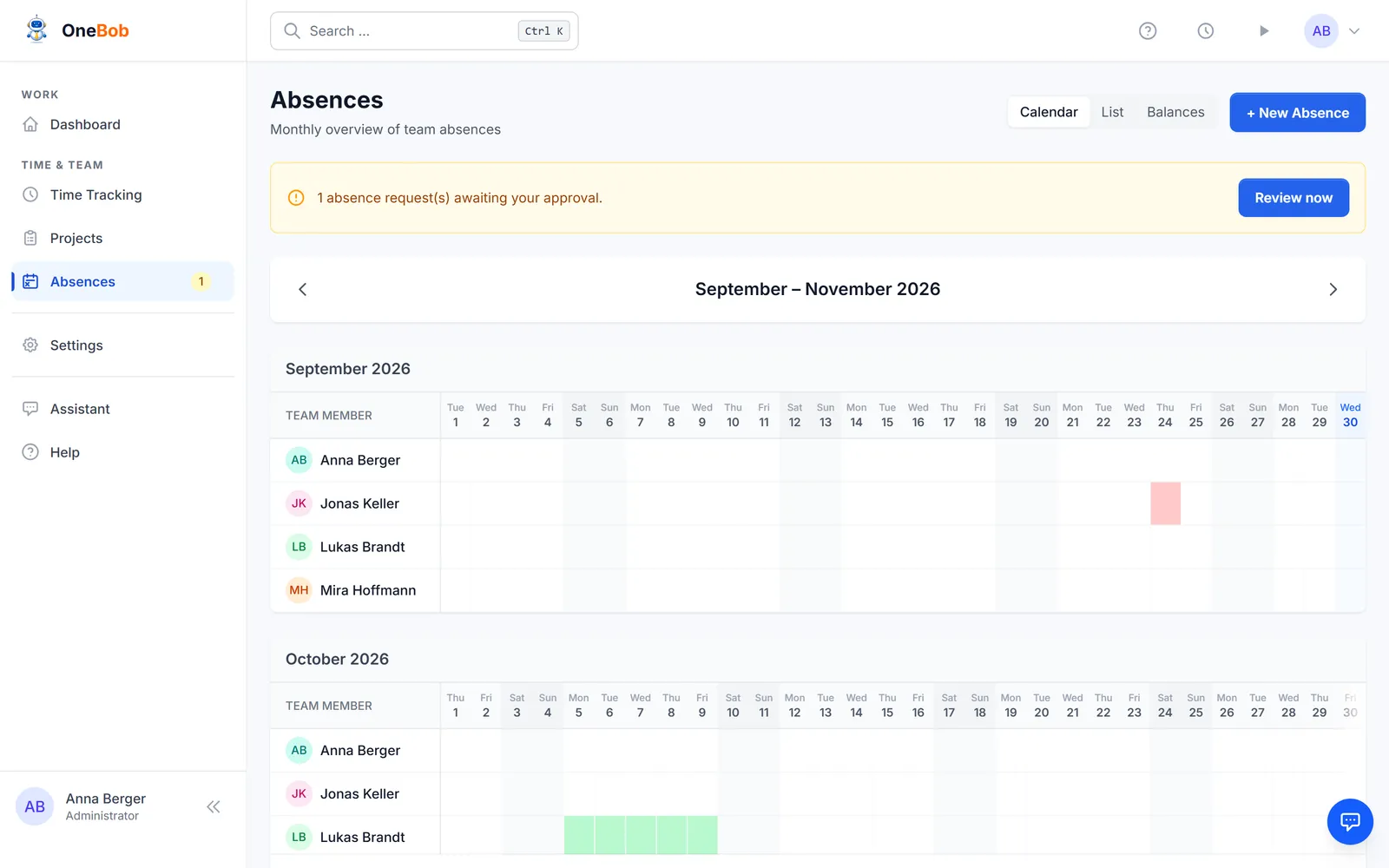Click the 'October 2026' month title

tap(337, 659)
